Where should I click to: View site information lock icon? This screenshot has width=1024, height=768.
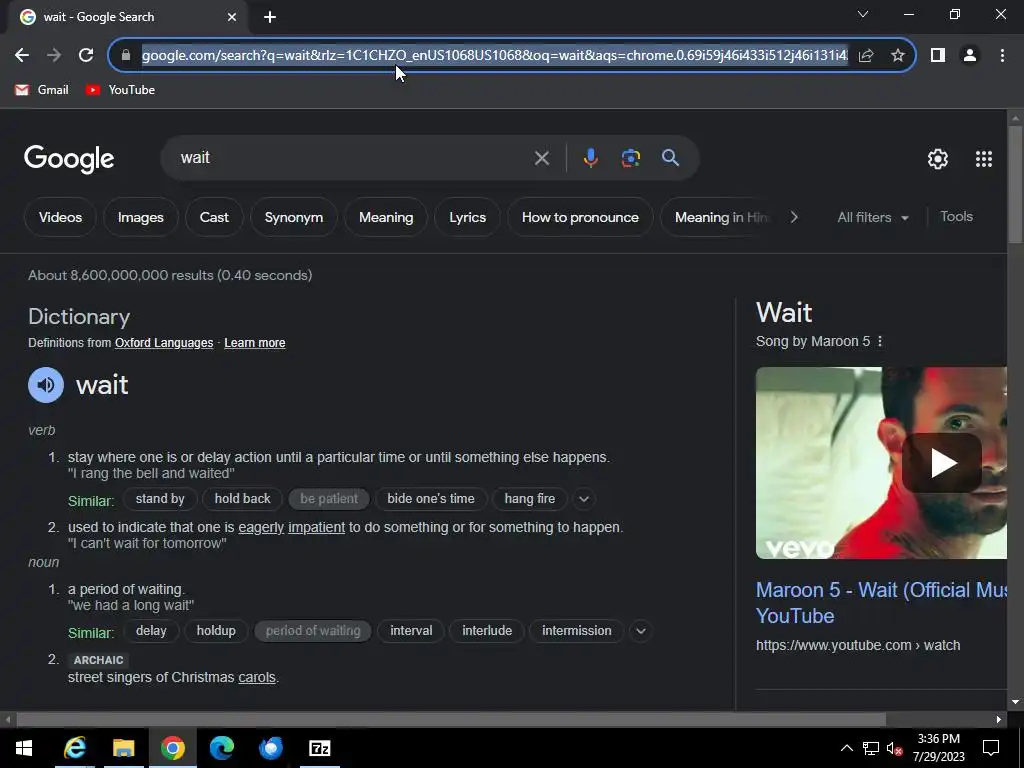(126, 56)
